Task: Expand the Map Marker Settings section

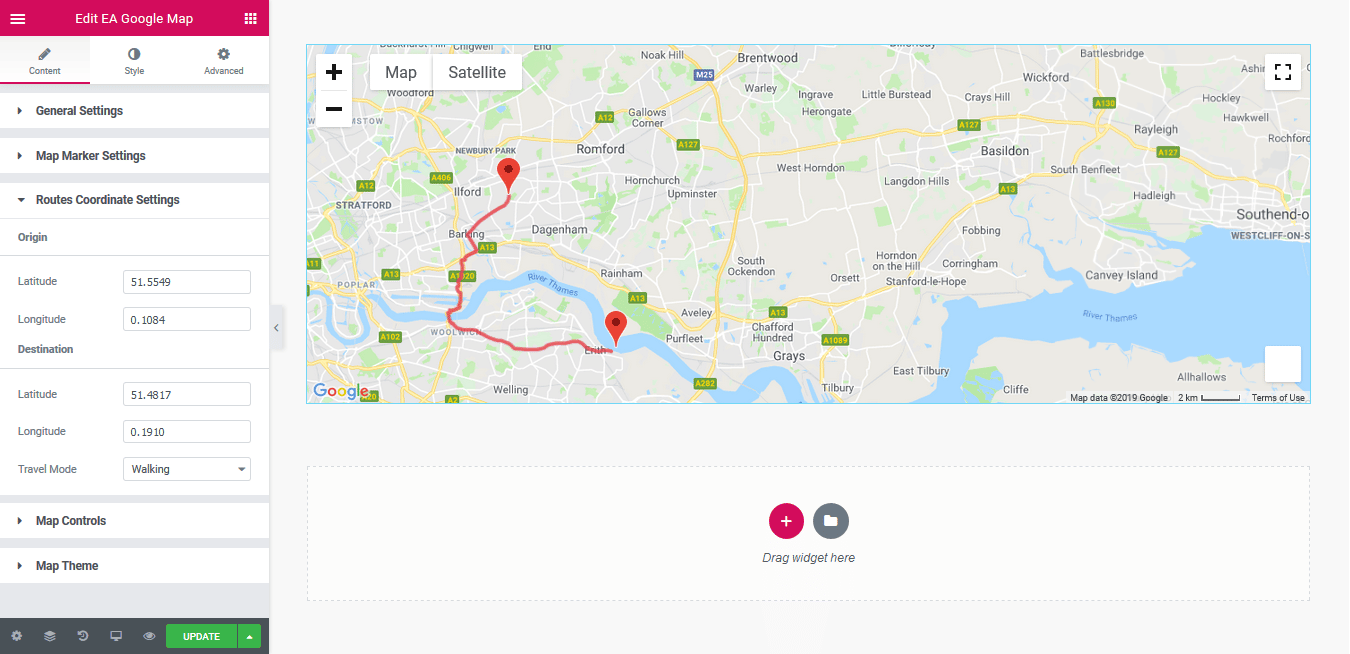Action: [90, 156]
